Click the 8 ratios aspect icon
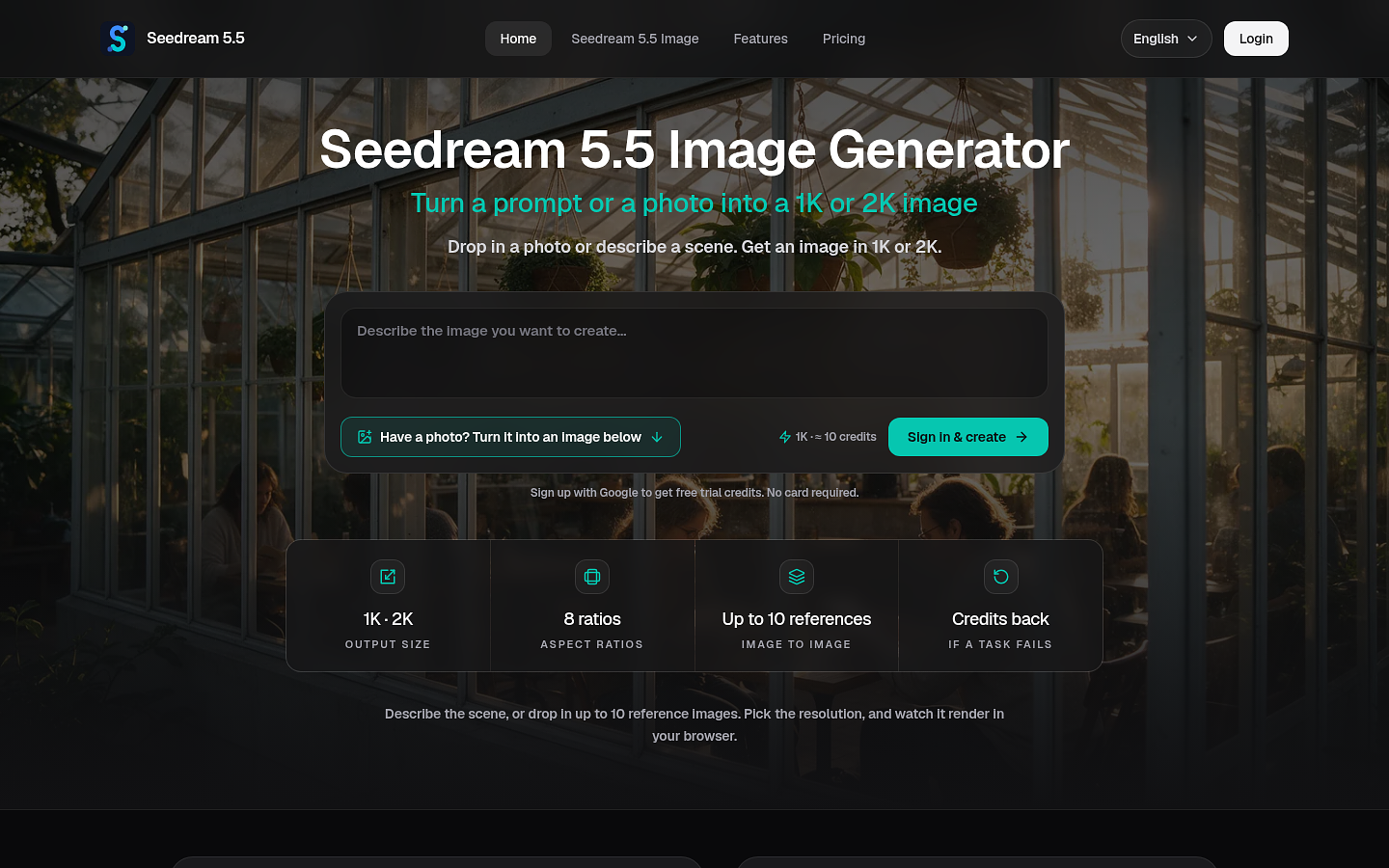Viewport: 1389px width, 868px height. click(x=592, y=577)
